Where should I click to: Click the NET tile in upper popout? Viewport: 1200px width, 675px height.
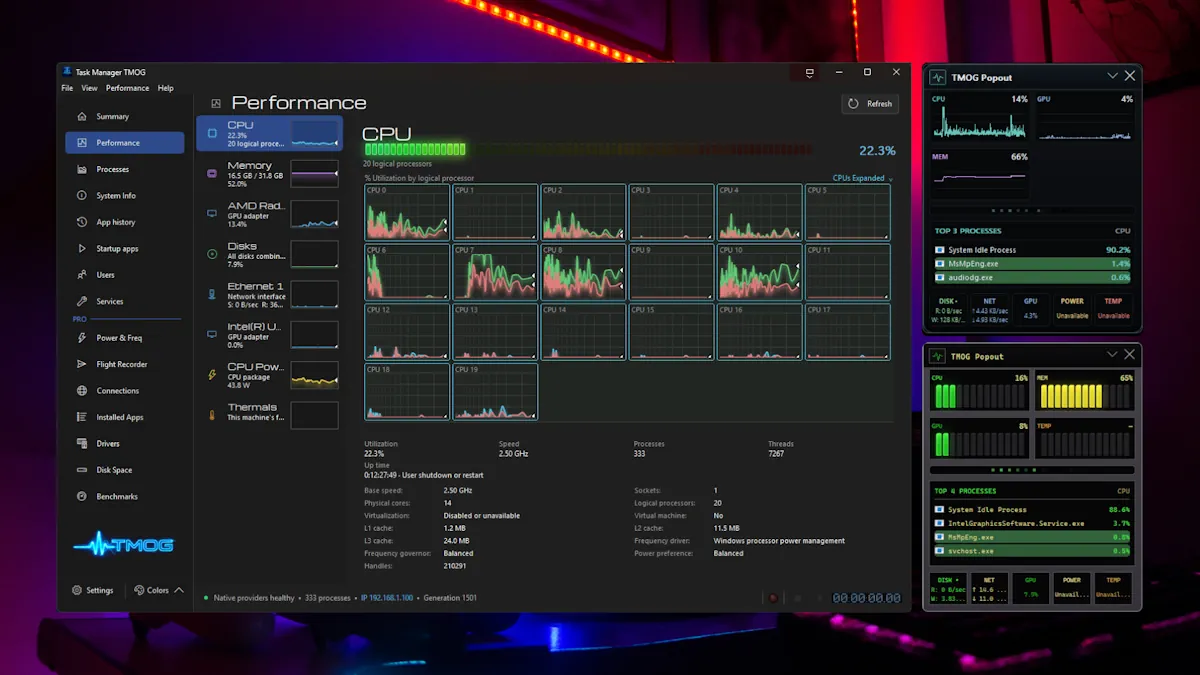pyautogui.click(x=990, y=310)
